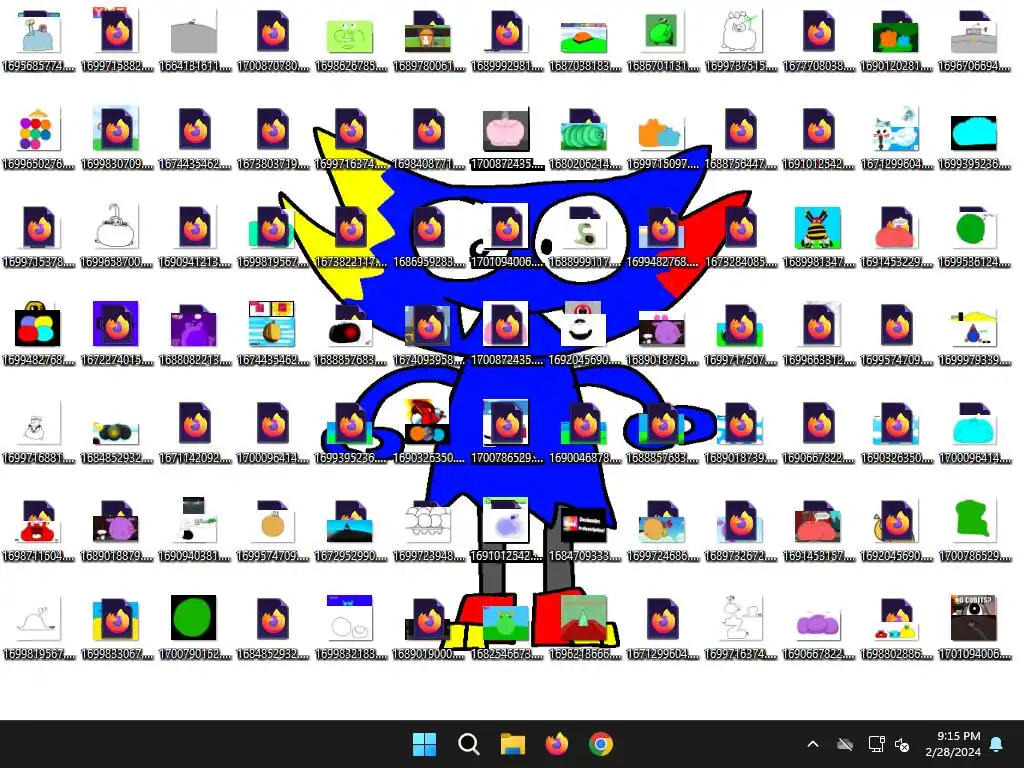This screenshot has height=768, width=1024.
Task: Open taskbar Search
Action: point(468,744)
